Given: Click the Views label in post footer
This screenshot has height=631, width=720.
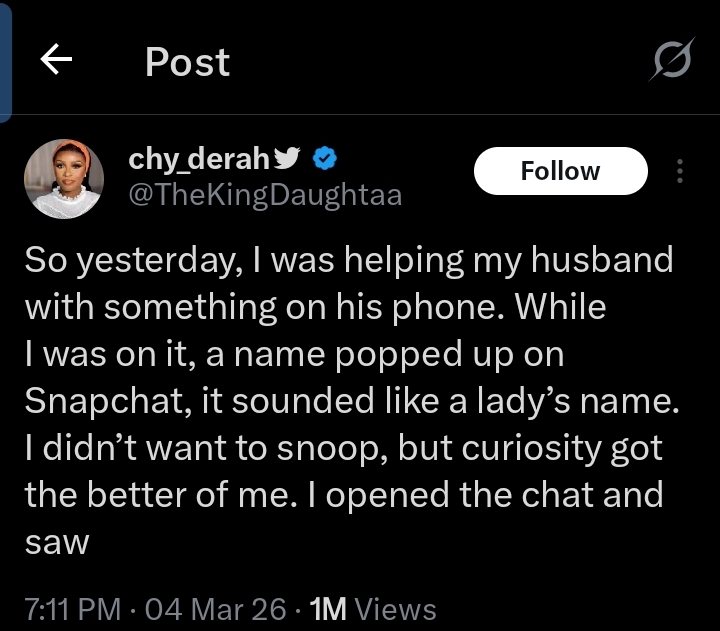Looking at the screenshot, I should (396, 609).
